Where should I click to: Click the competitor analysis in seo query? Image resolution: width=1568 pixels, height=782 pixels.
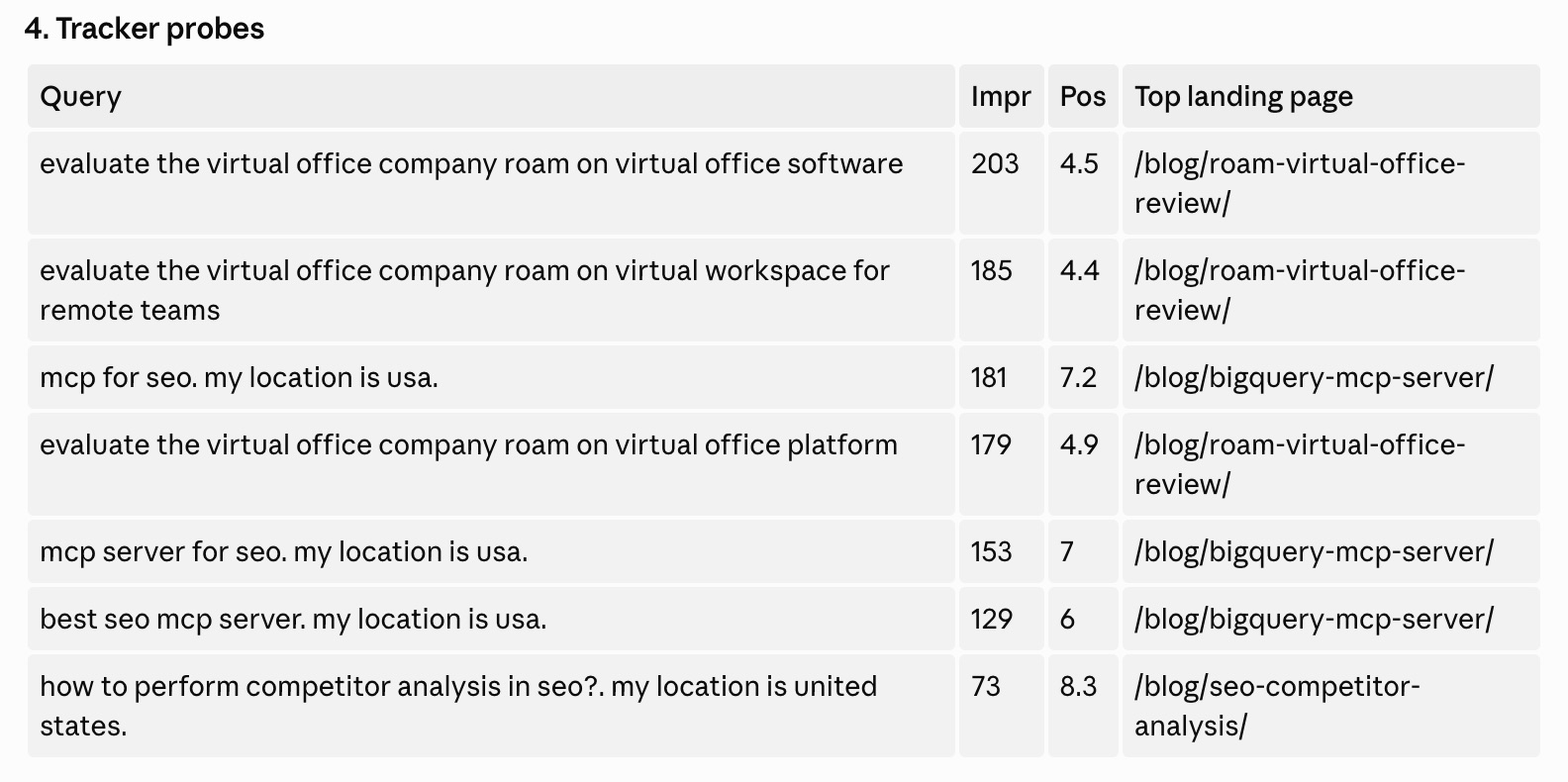click(458, 706)
